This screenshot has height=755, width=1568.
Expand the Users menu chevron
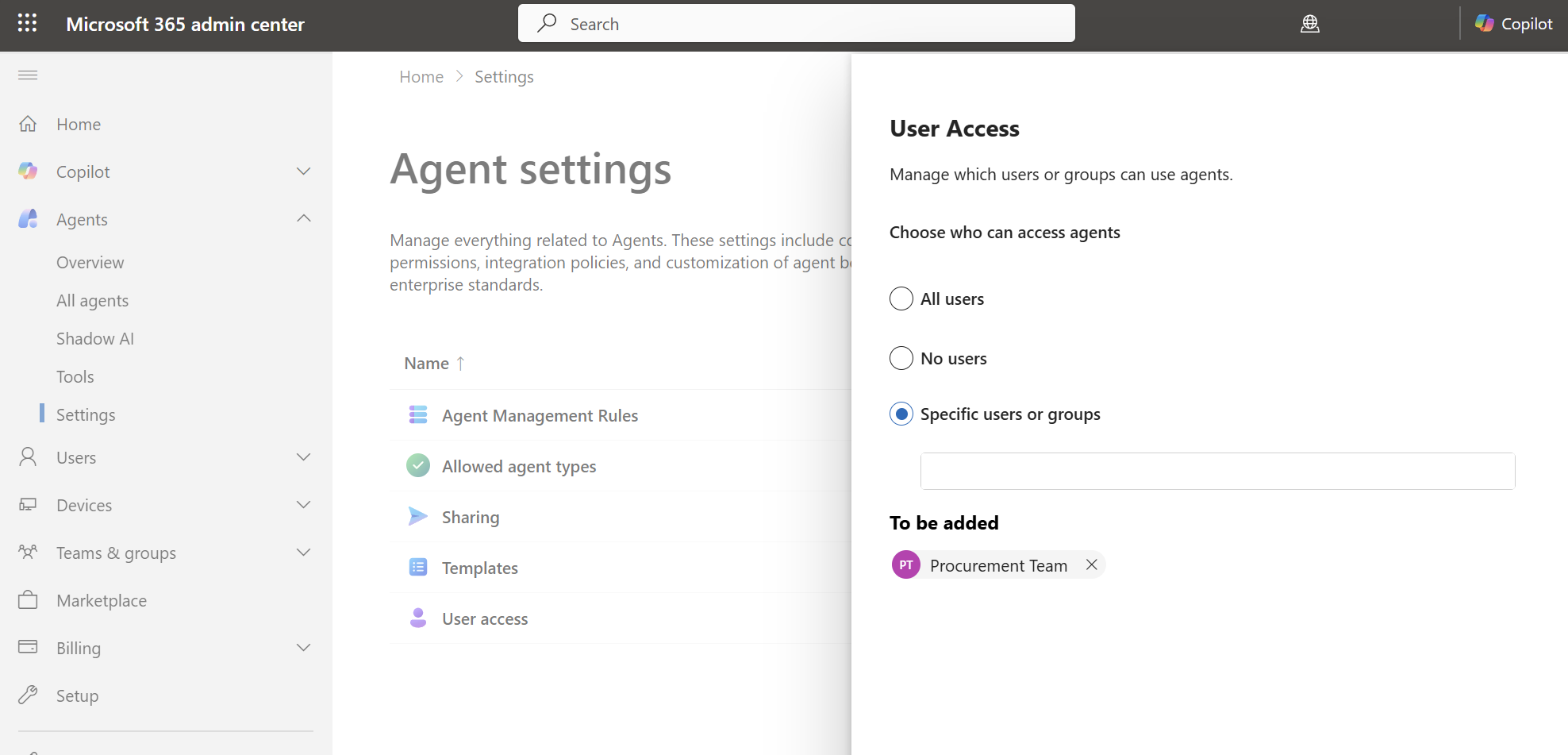click(x=303, y=457)
